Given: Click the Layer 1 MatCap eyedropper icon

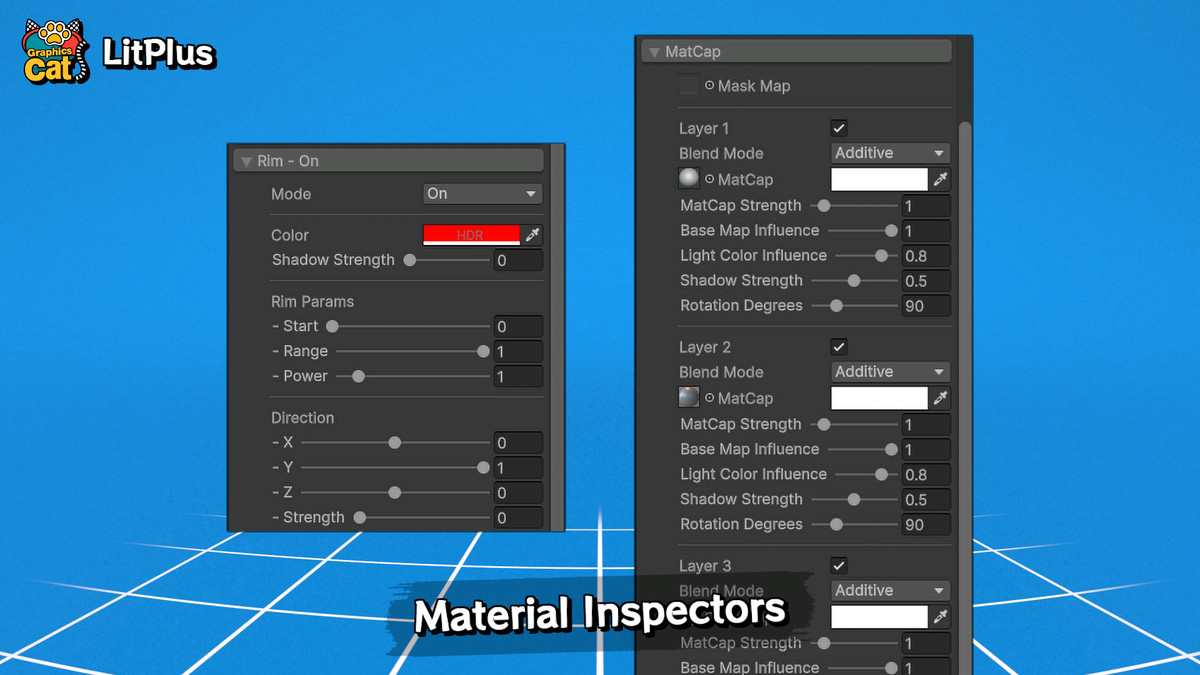Looking at the screenshot, I should [x=938, y=179].
